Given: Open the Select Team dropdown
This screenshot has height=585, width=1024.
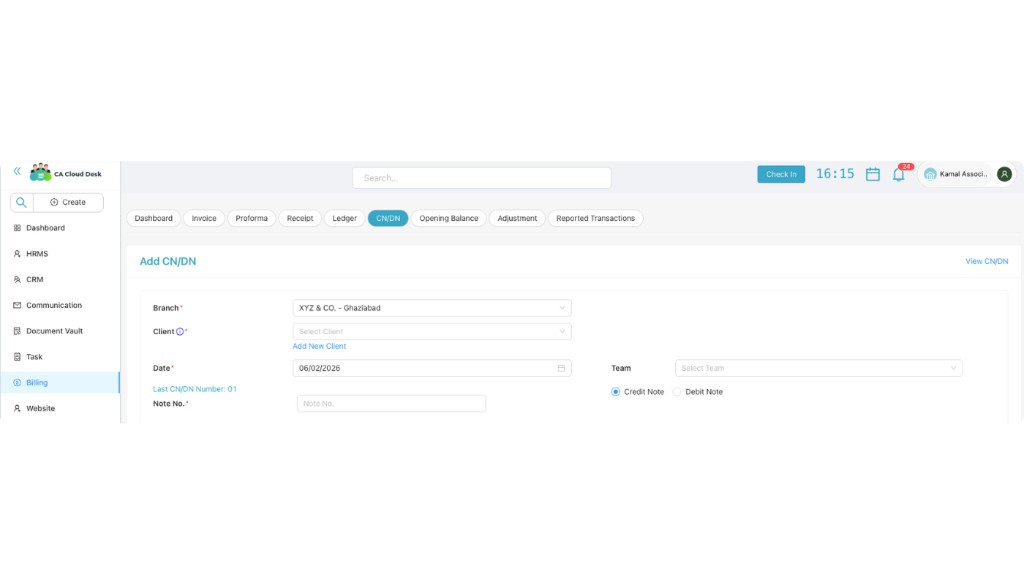Looking at the screenshot, I should (818, 367).
